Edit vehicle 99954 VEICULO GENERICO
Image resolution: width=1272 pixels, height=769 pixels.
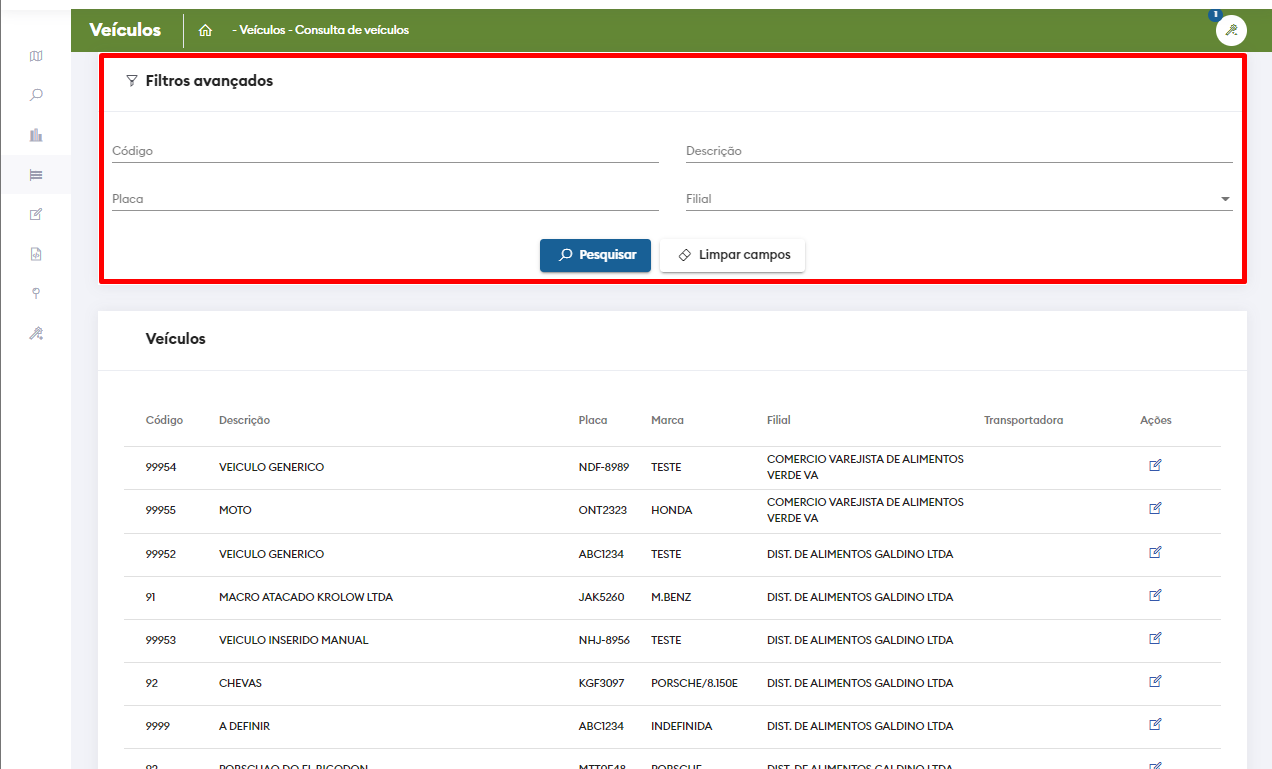click(1155, 466)
